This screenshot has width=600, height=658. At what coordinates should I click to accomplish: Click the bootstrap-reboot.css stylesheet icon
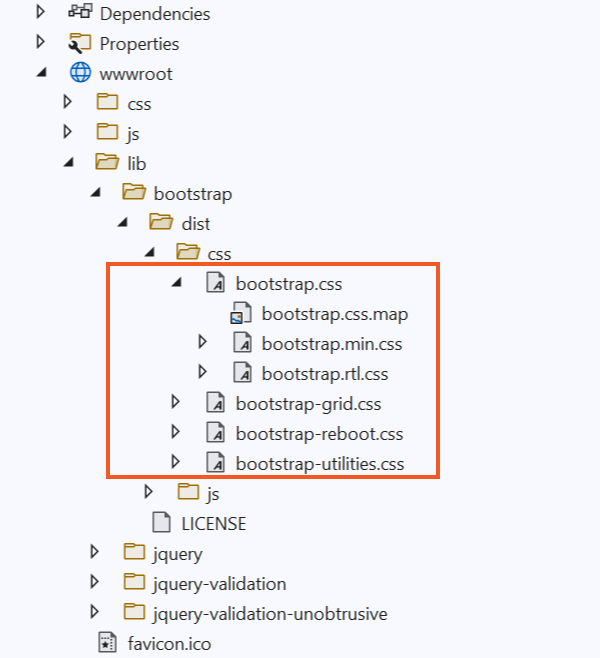coord(216,432)
